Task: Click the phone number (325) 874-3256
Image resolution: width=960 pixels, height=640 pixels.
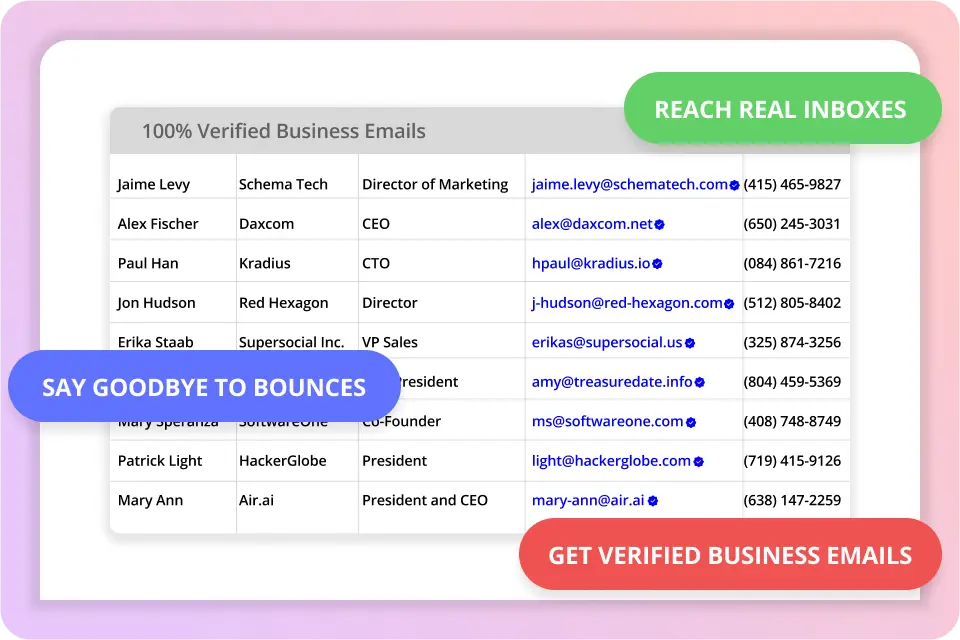Action: (792, 342)
